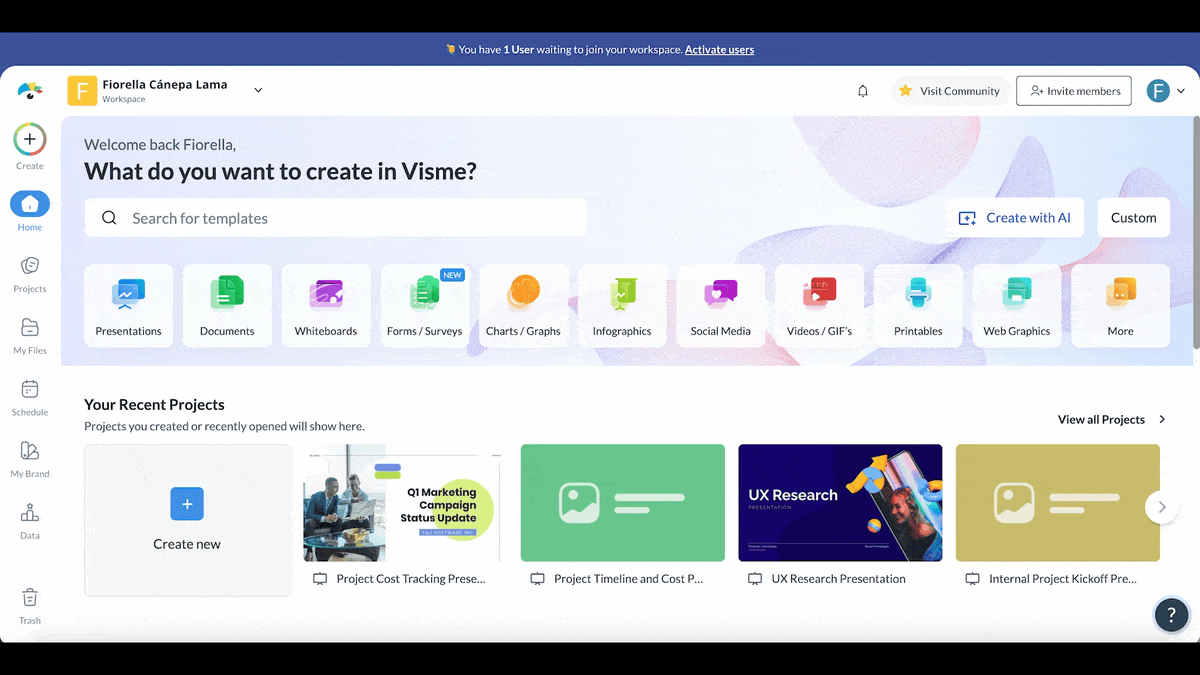Open the Trash from the sidebar

(x=30, y=600)
